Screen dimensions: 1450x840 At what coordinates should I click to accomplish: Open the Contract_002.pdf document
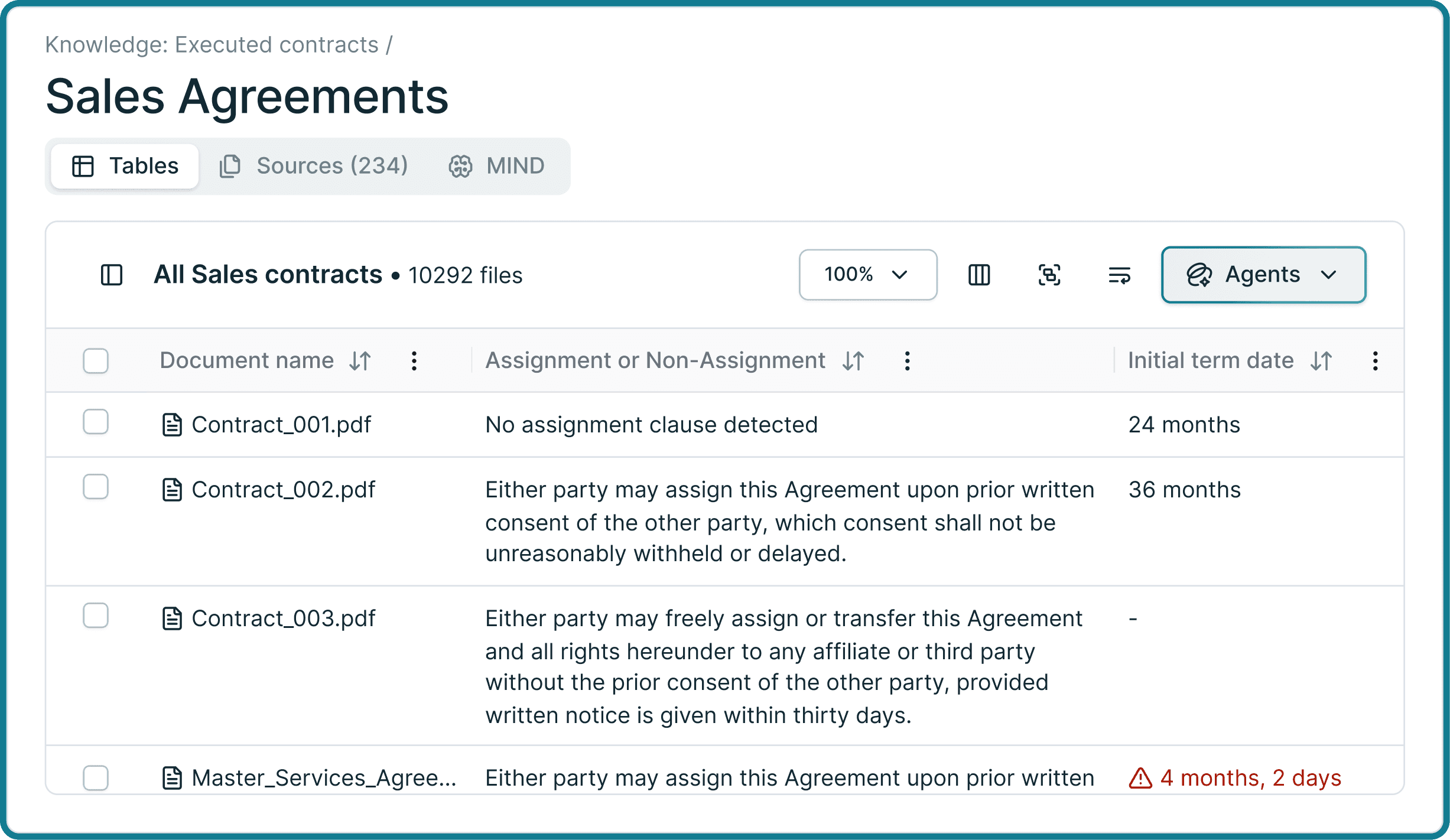[283, 490]
